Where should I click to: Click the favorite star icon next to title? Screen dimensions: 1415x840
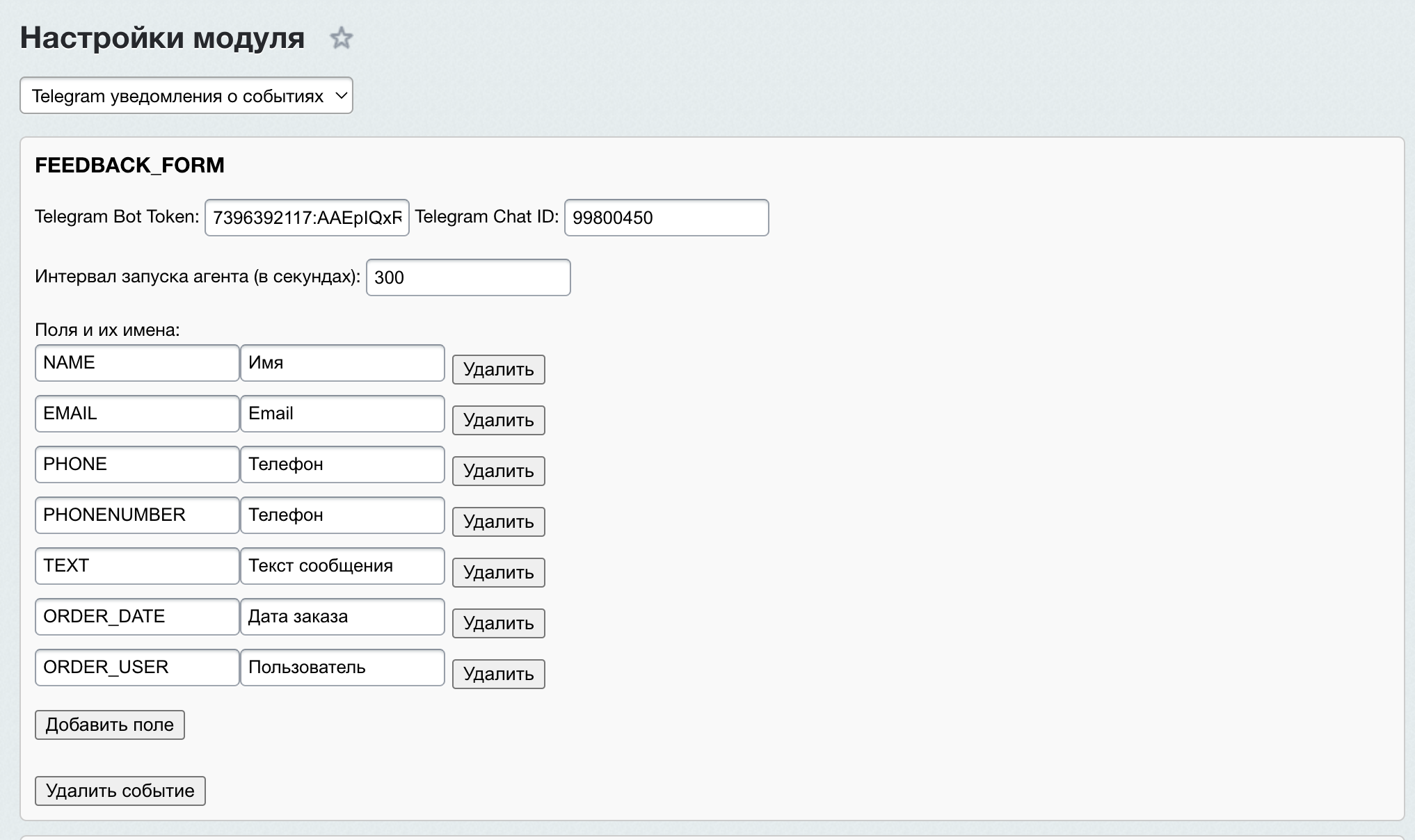341,38
